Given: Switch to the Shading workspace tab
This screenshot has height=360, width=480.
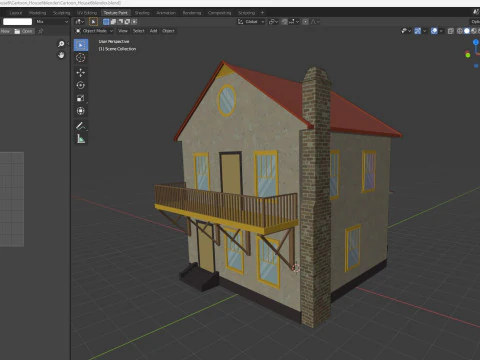Looking at the screenshot, I should (x=142, y=13).
